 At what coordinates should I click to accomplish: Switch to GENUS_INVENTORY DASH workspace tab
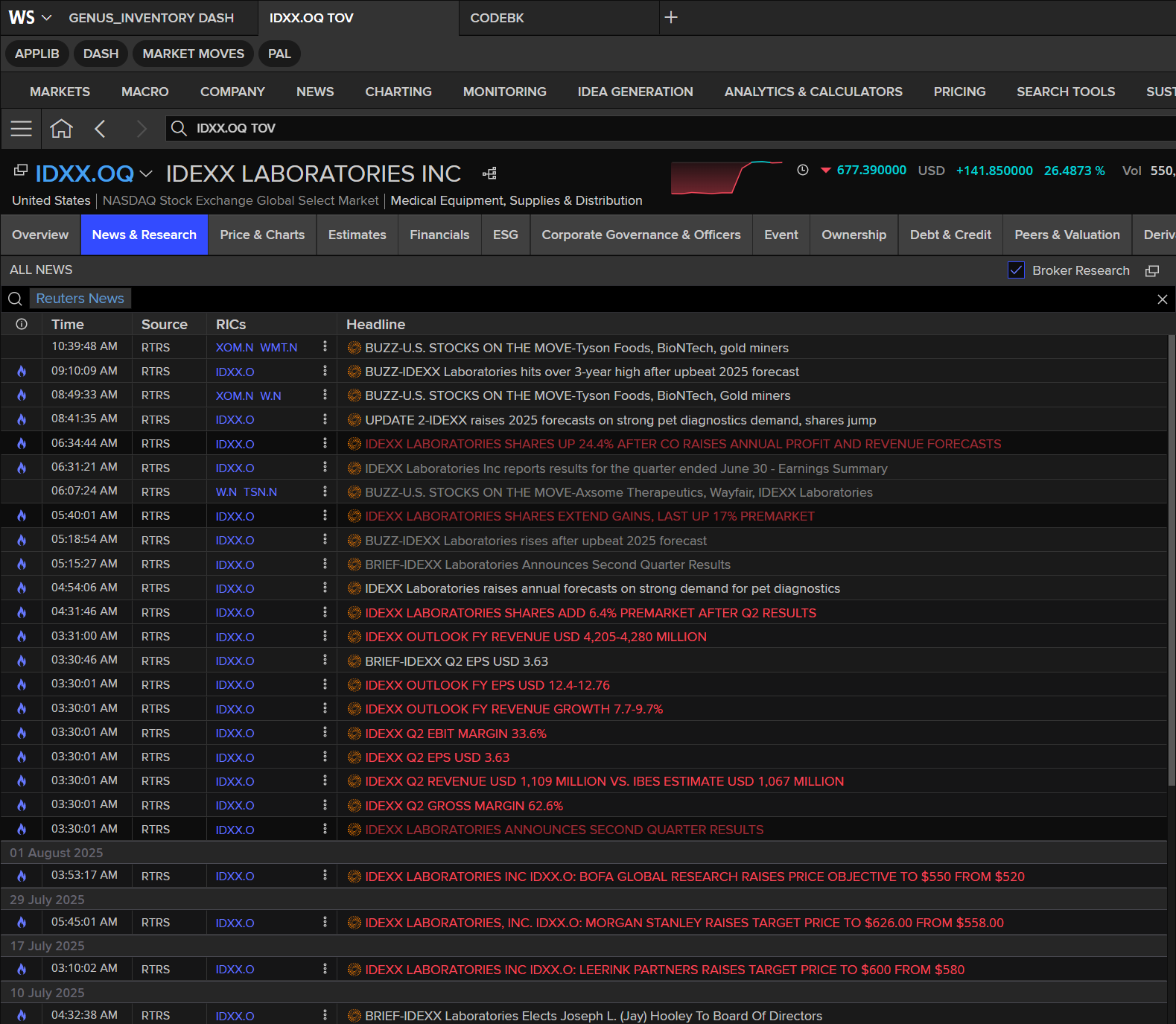pyautogui.click(x=151, y=18)
